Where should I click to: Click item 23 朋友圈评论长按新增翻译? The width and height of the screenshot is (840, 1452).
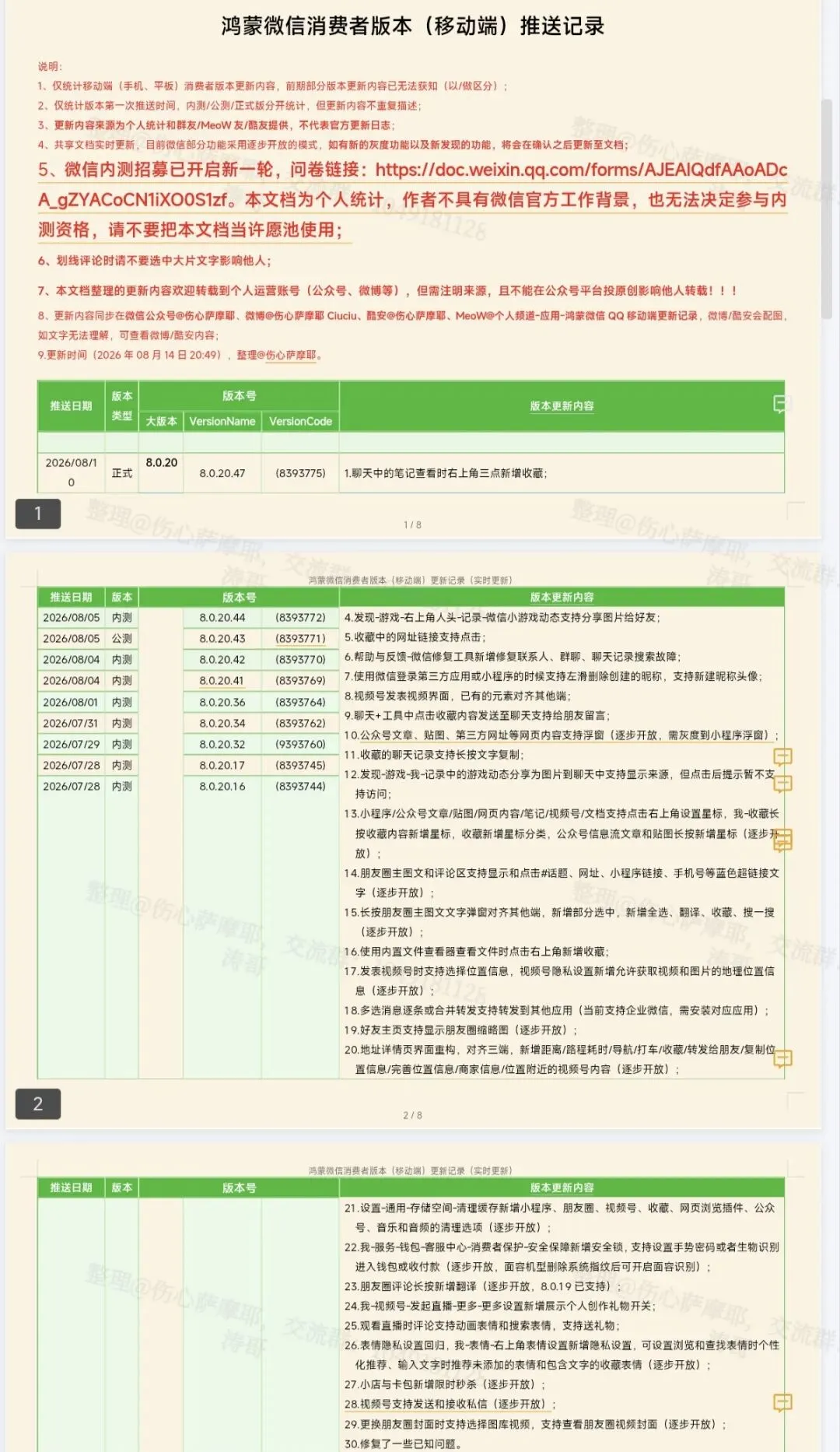pyautogui.click(x=483, y=1286)
